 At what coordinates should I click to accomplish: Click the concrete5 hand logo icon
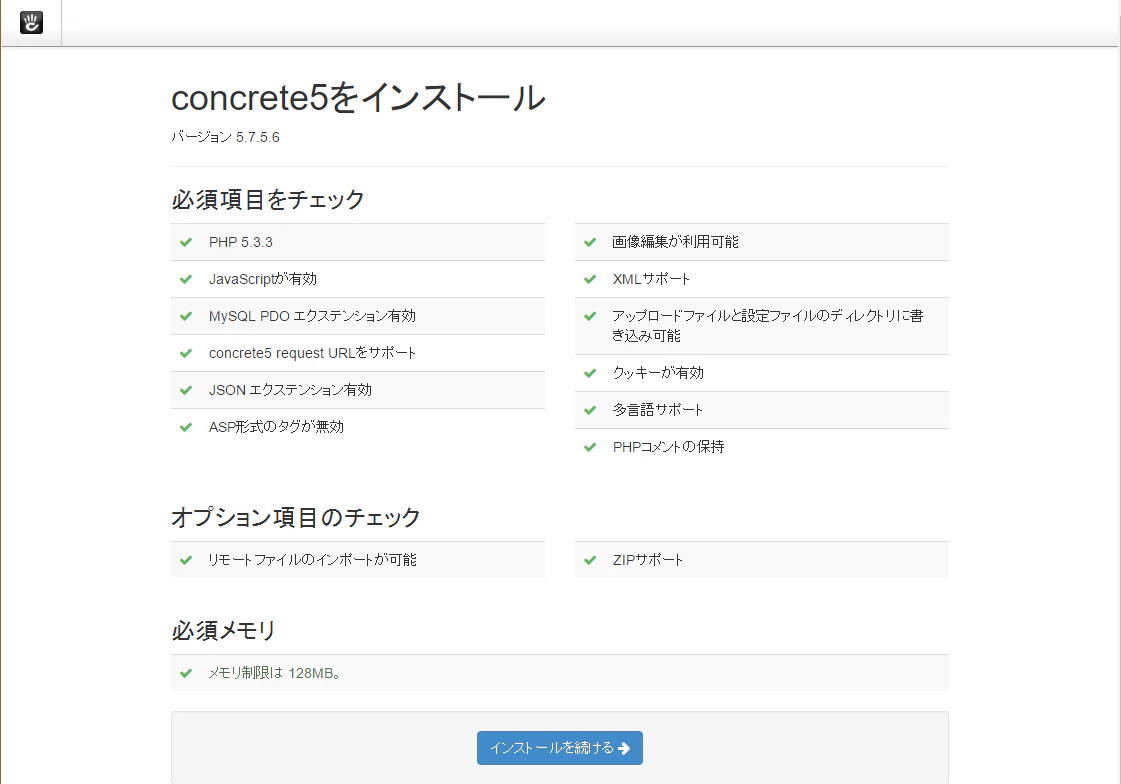point(31,23)
